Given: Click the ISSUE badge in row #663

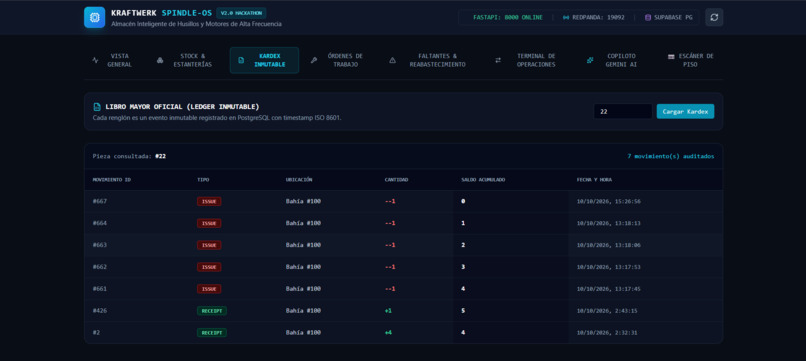Looking at the screenshot, I should pyautogui.click(x=209, y=245).
